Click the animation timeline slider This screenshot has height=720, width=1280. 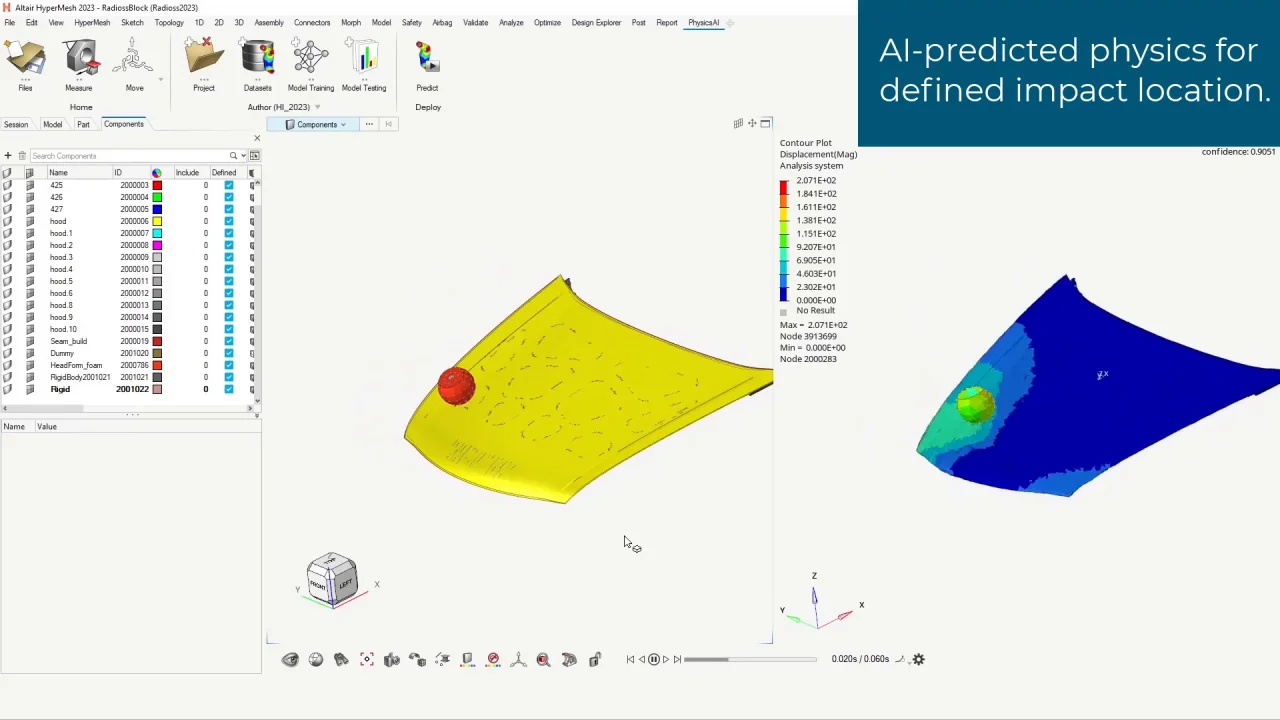point(750,659)
